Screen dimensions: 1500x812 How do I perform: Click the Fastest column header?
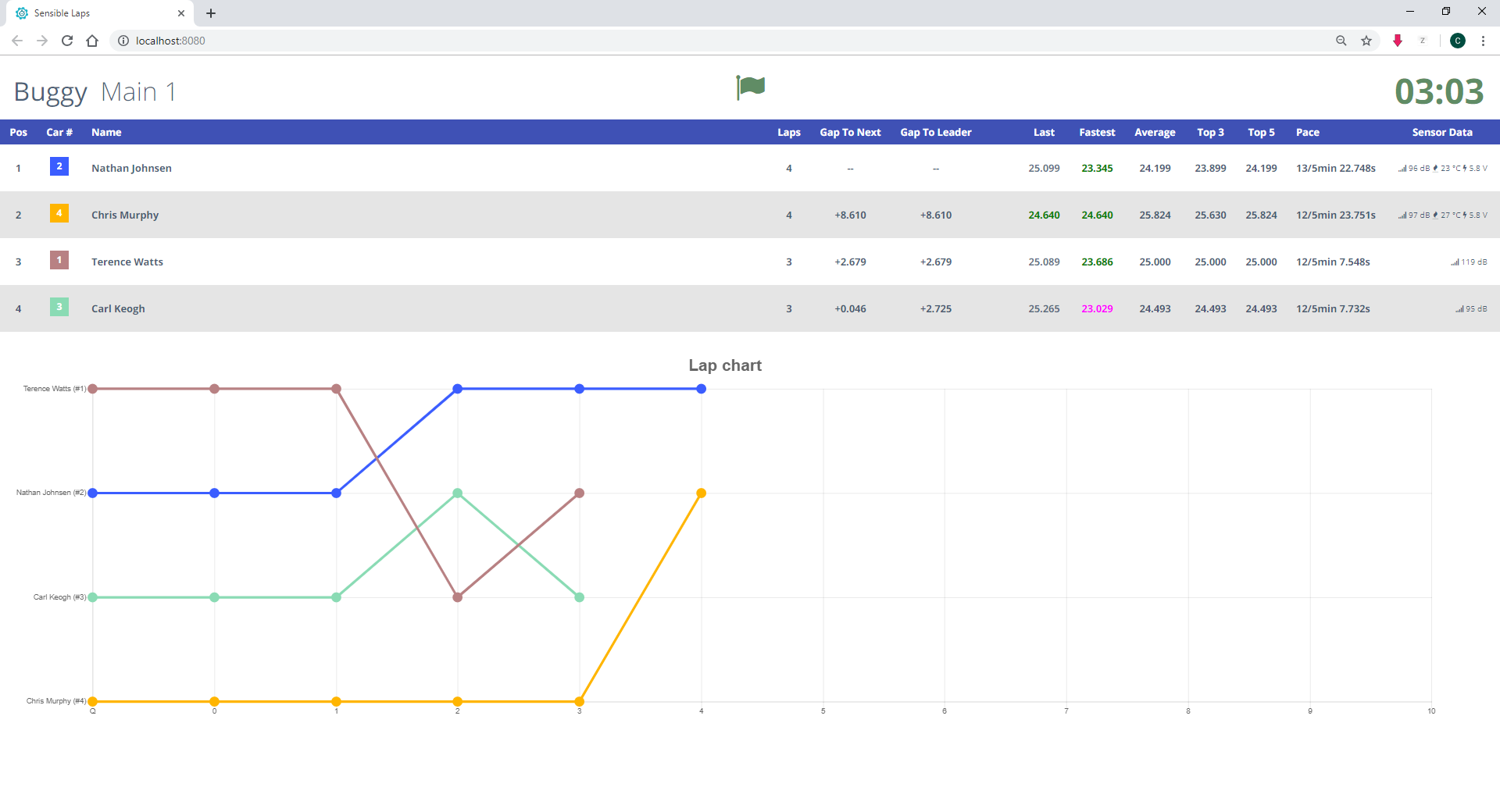coord(1096,132)
